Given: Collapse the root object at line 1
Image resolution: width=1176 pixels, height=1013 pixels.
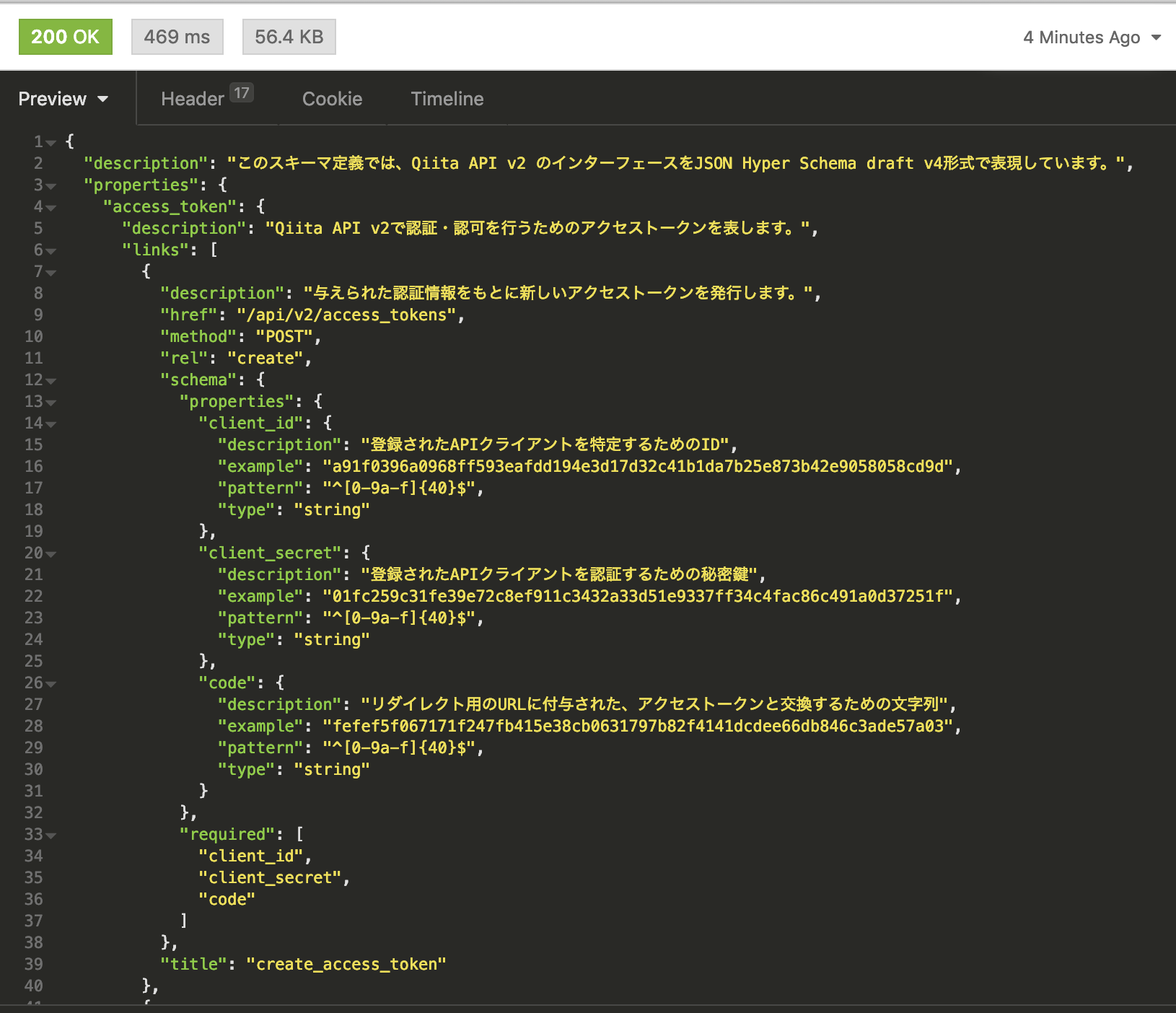Looking at the screenshot, I should click(51, 143).
